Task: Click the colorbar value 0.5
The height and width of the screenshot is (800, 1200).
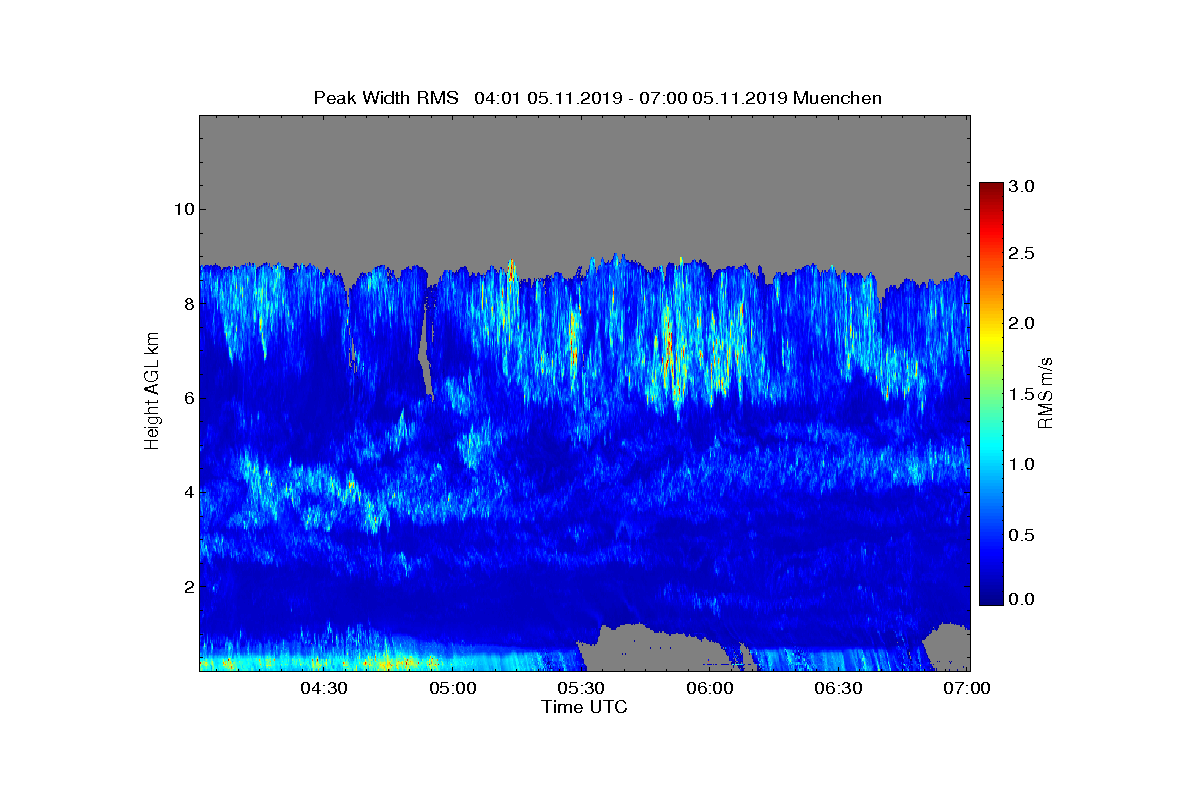Action: tap(1021, 535)
